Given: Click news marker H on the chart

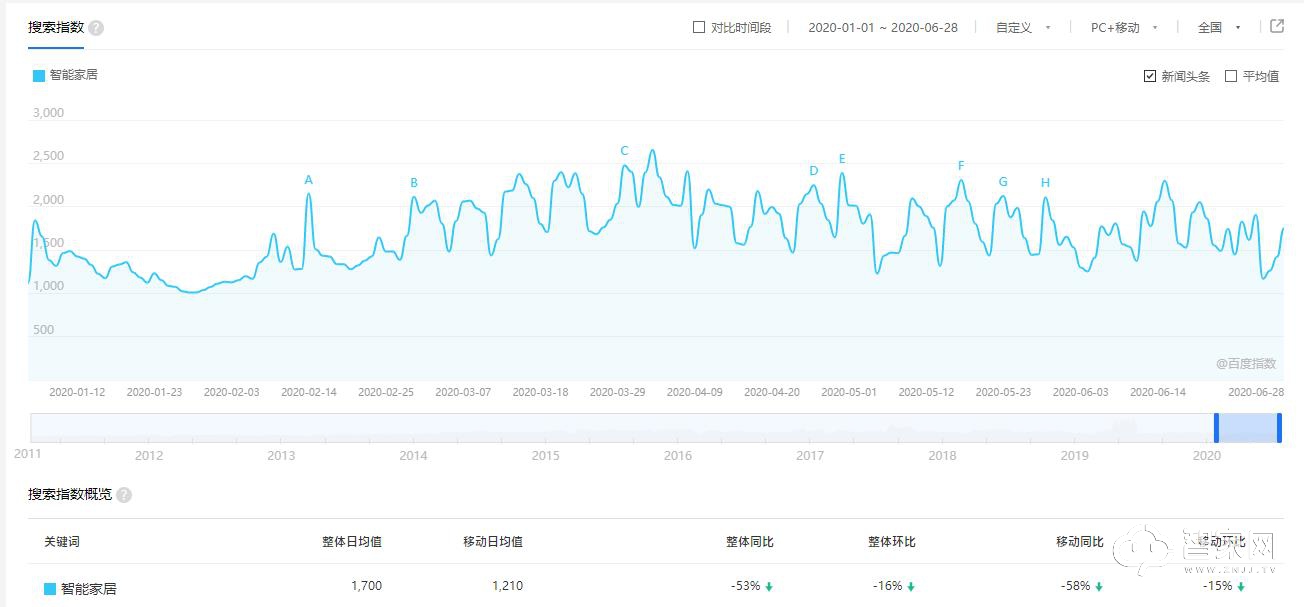Looking at the screenshot, I should [x=1045, y=183].
